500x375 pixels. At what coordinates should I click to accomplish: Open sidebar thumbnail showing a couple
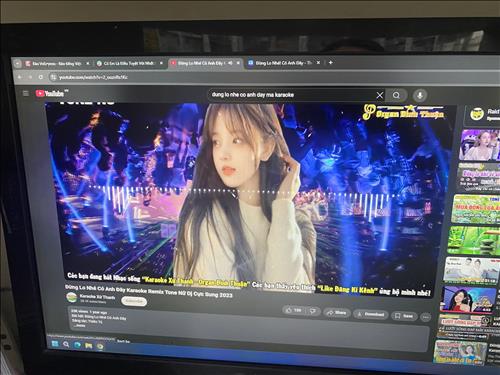tap(471, 270)
